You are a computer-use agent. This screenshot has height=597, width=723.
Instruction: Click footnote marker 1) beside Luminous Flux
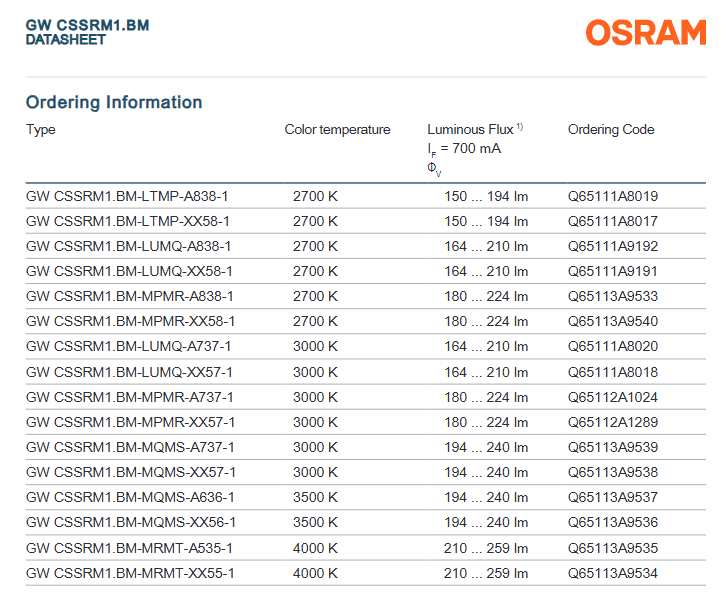[x=520, y=126]
